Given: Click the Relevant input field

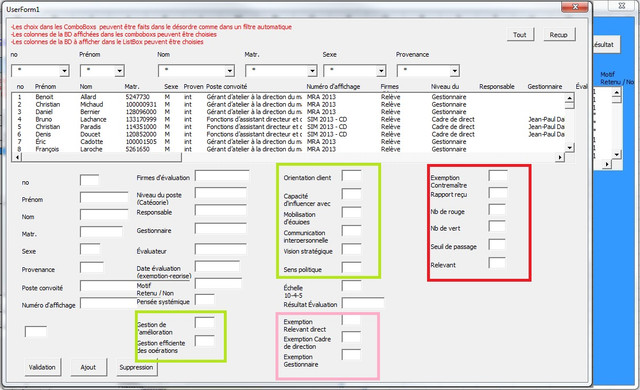Looking at the screenshot, I should [x=498, y=262].
